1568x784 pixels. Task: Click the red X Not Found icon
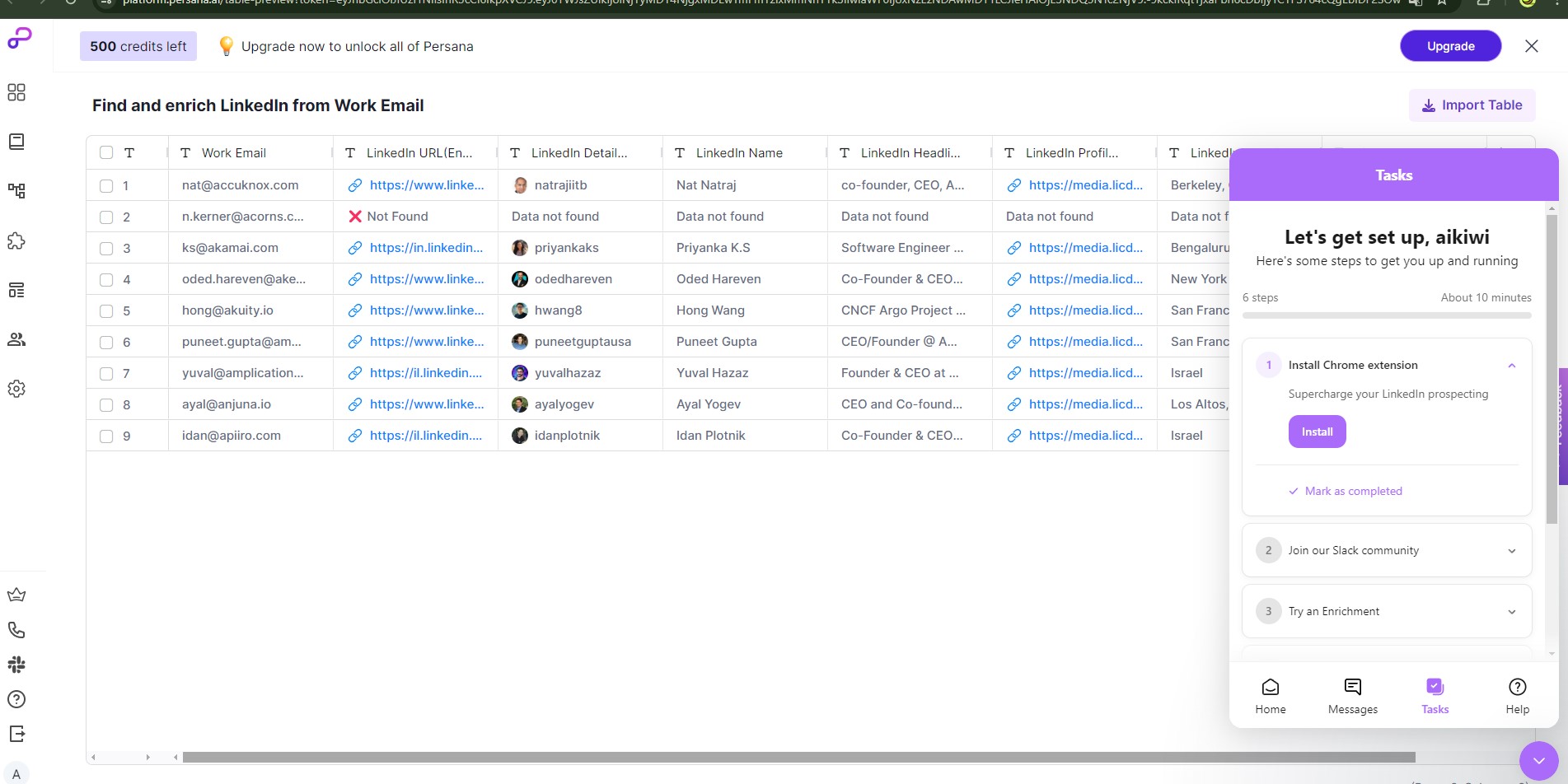click(355, 217)
